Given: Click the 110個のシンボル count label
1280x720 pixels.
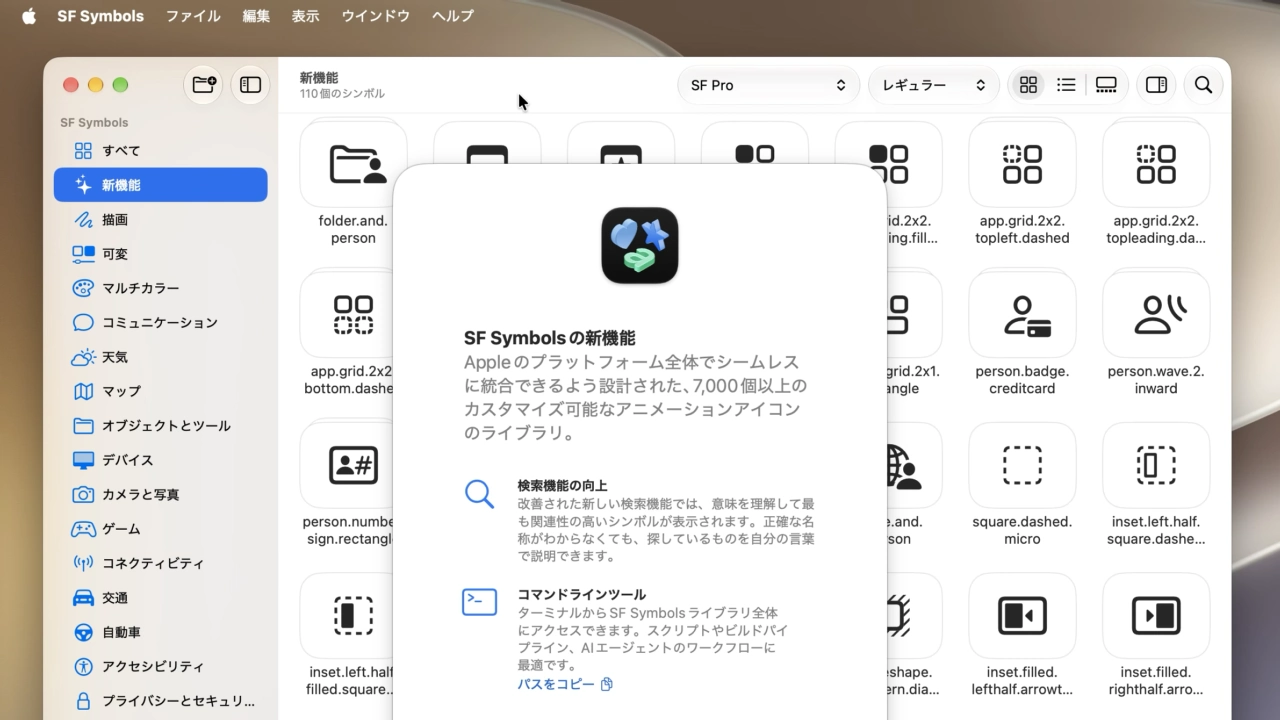Looking at the screenshot, I should pos(342,94).
